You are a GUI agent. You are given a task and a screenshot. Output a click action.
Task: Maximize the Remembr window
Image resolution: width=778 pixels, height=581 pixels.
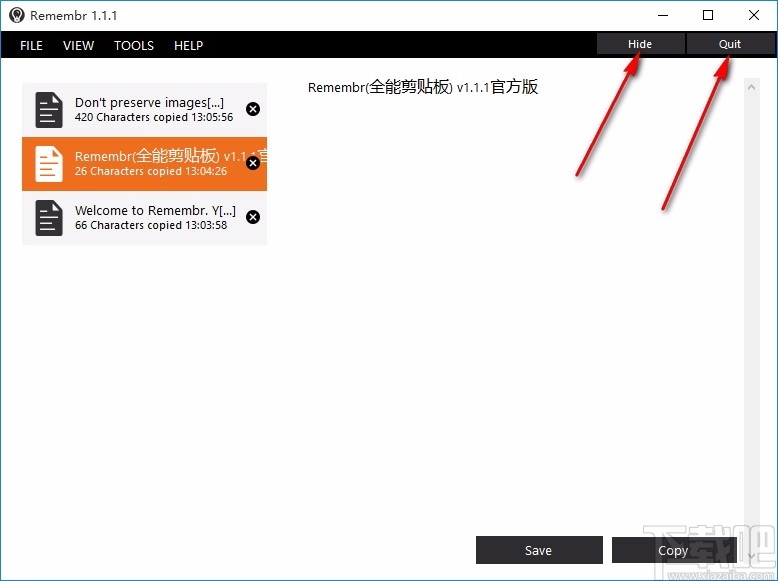tap(708, 15)
